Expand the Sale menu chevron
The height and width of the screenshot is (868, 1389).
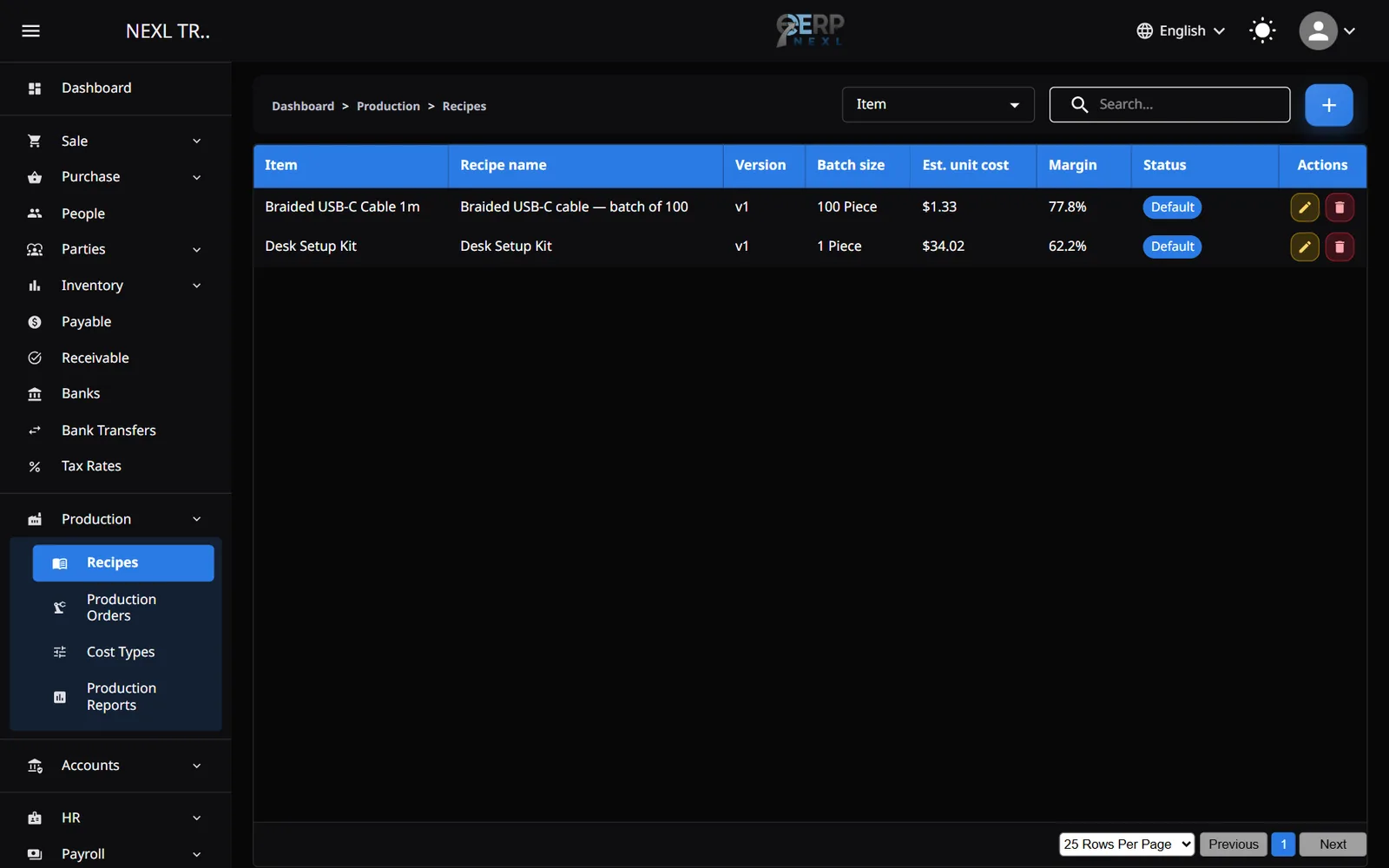[x=196, y=141]
